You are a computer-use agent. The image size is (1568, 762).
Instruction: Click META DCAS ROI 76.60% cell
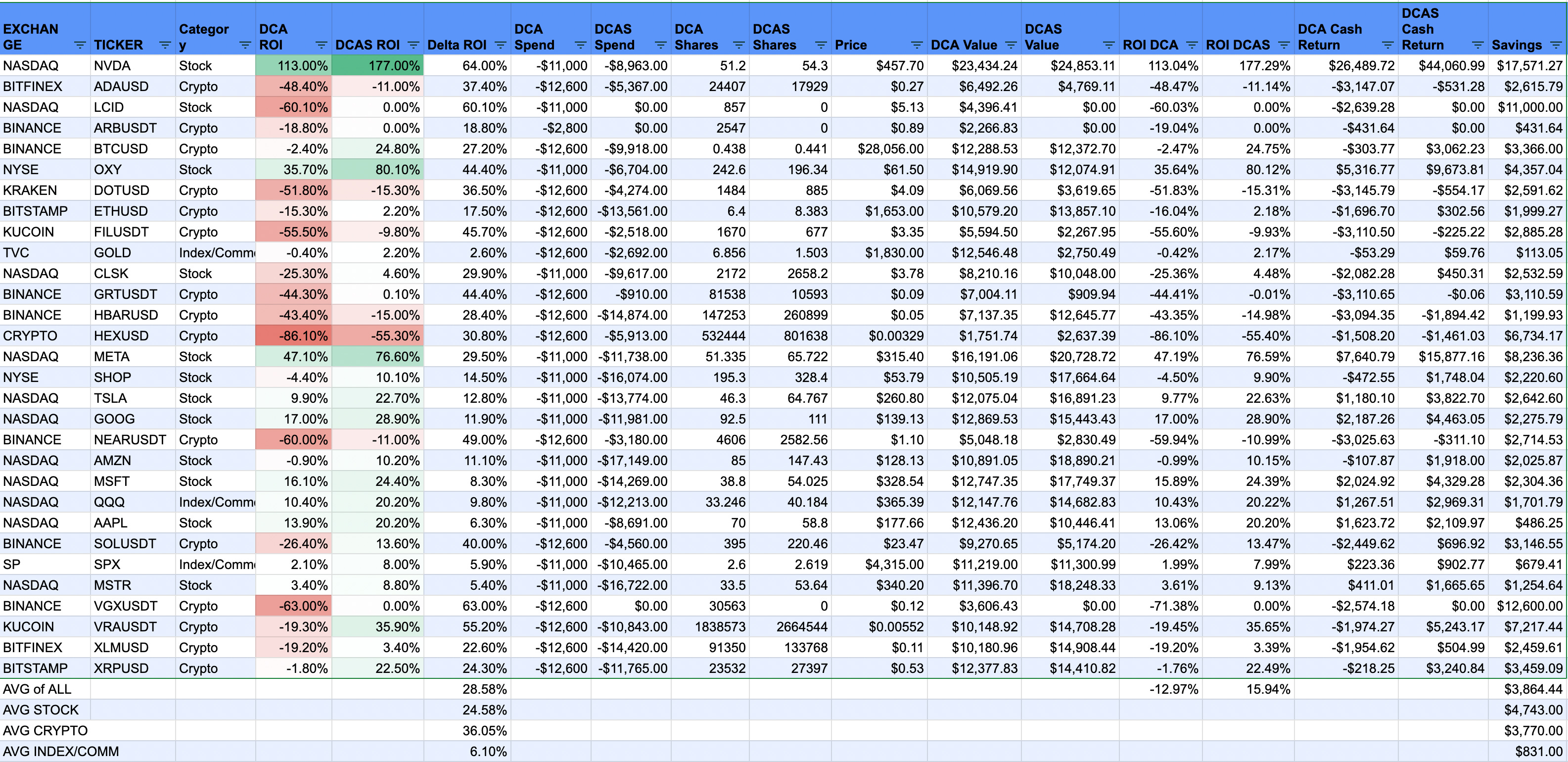[377, 356]
